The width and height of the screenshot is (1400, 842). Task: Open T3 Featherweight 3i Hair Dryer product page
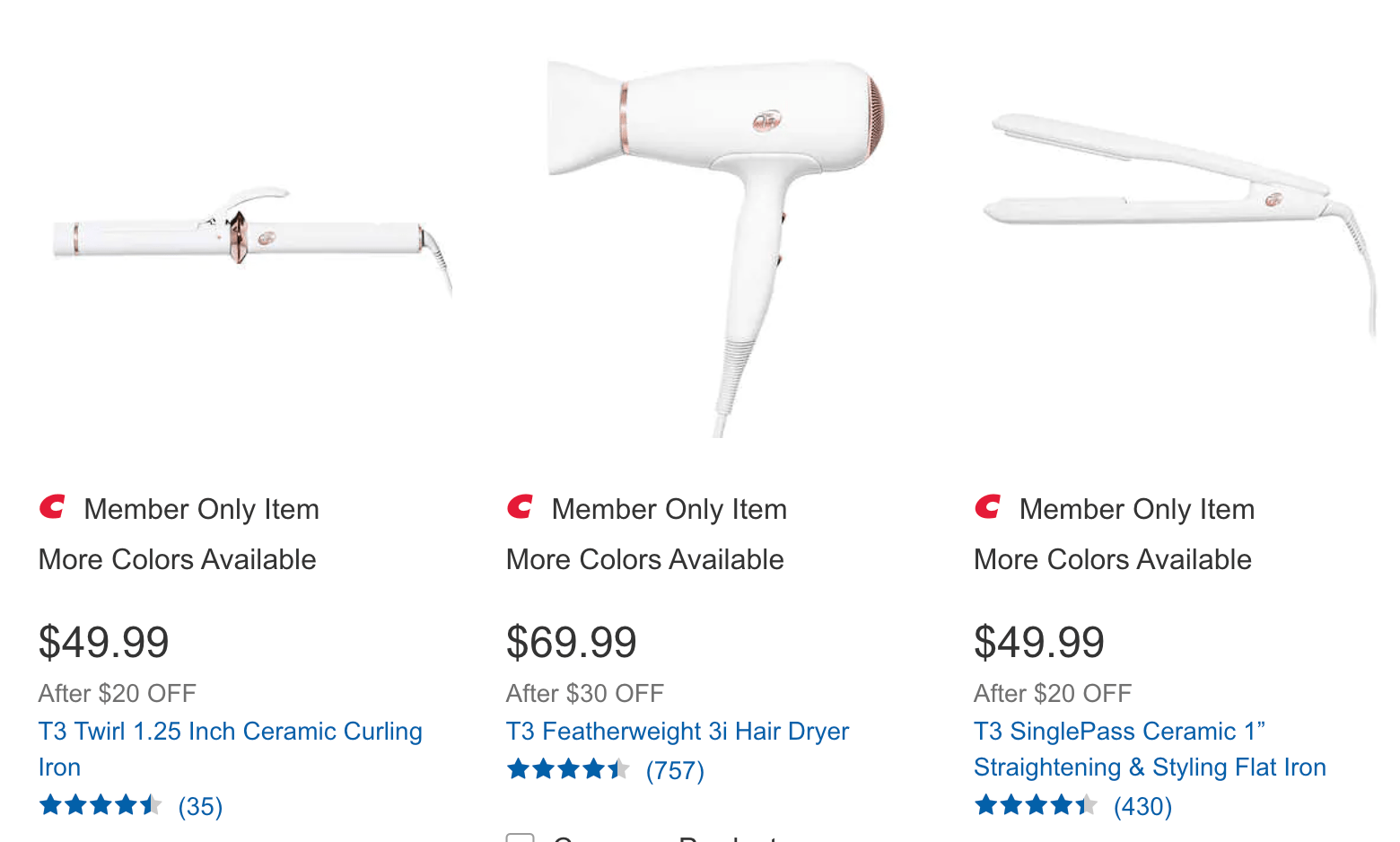click(678, 731)
